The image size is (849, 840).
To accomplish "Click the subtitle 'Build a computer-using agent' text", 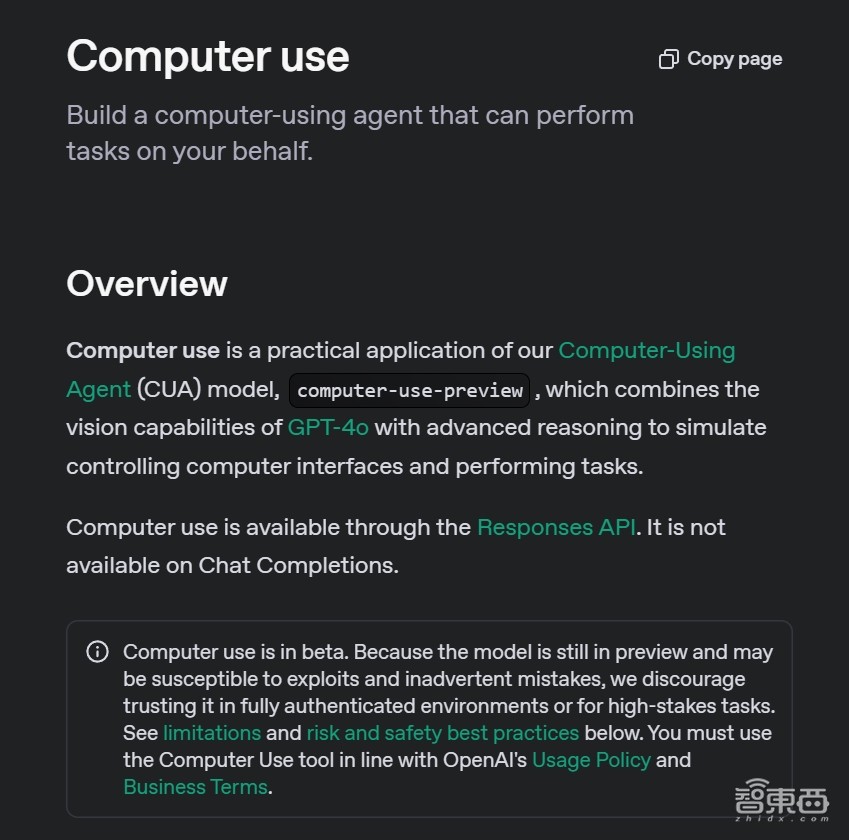I will (x=349, y=116).
